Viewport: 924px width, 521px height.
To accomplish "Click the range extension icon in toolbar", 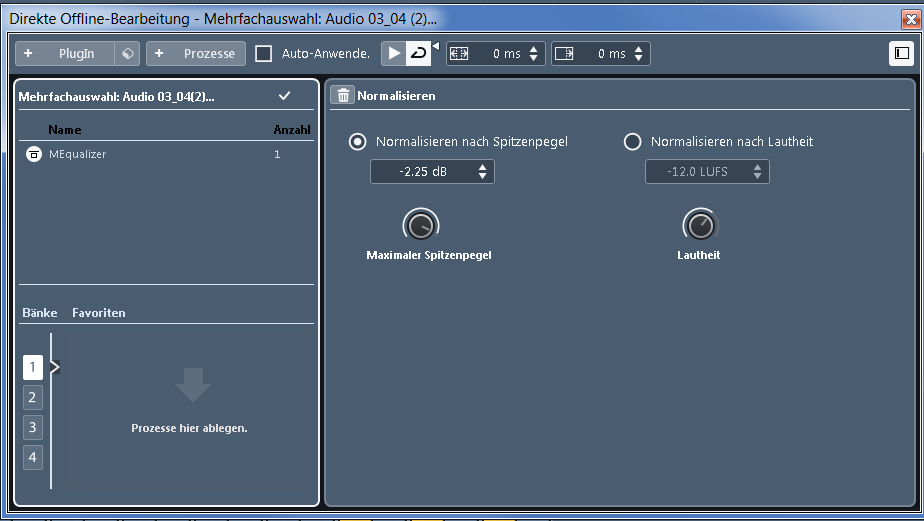I will [x=459, y=54].
